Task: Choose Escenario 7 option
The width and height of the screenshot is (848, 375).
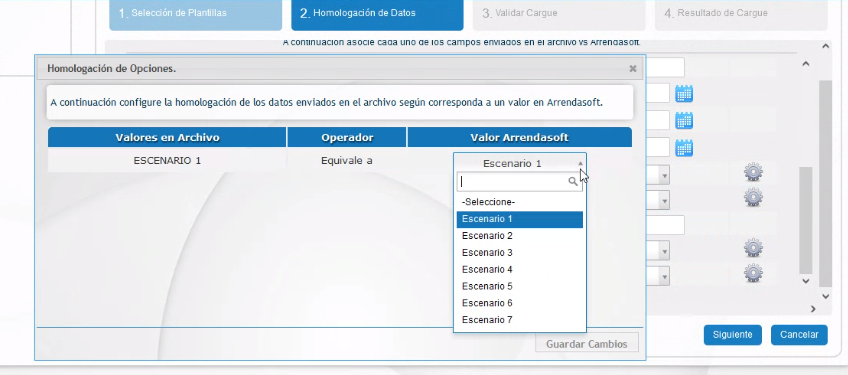Action: 520,320
